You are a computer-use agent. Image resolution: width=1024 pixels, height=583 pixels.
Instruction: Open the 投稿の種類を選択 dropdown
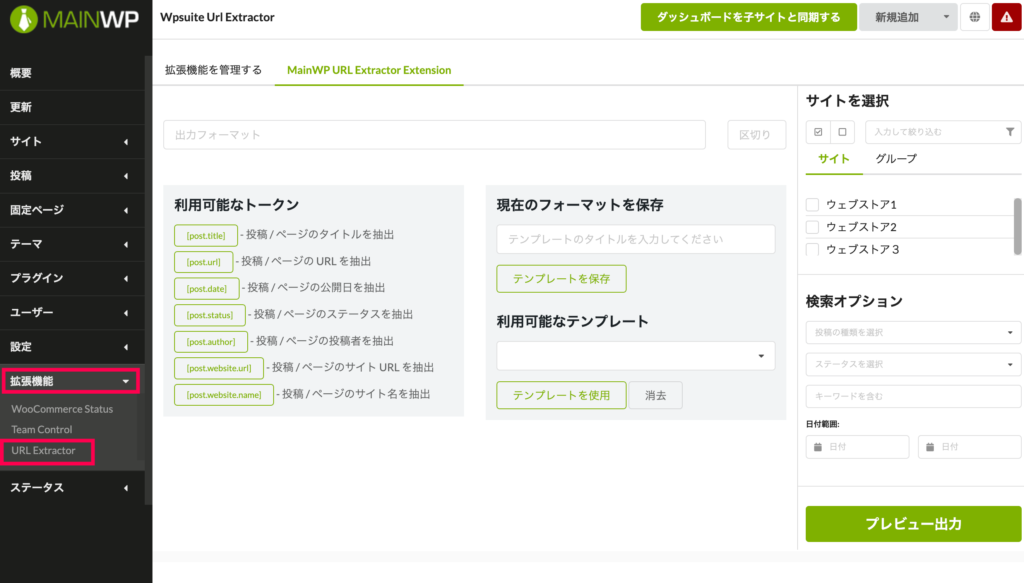pos(914,332)
